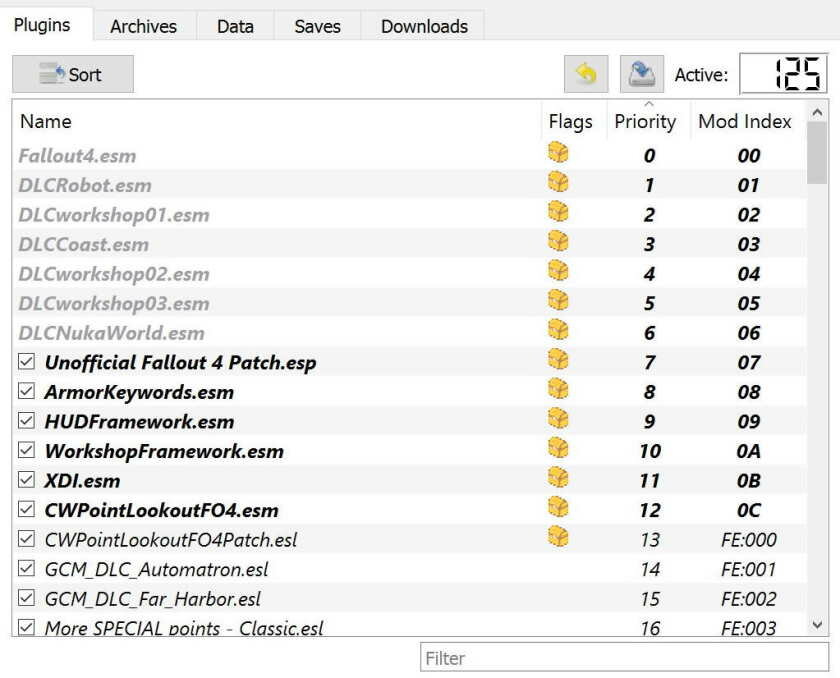840x678 pixels.
Task: Click archive flag icon for XDI.esm
Action: [x=558, y=477]
